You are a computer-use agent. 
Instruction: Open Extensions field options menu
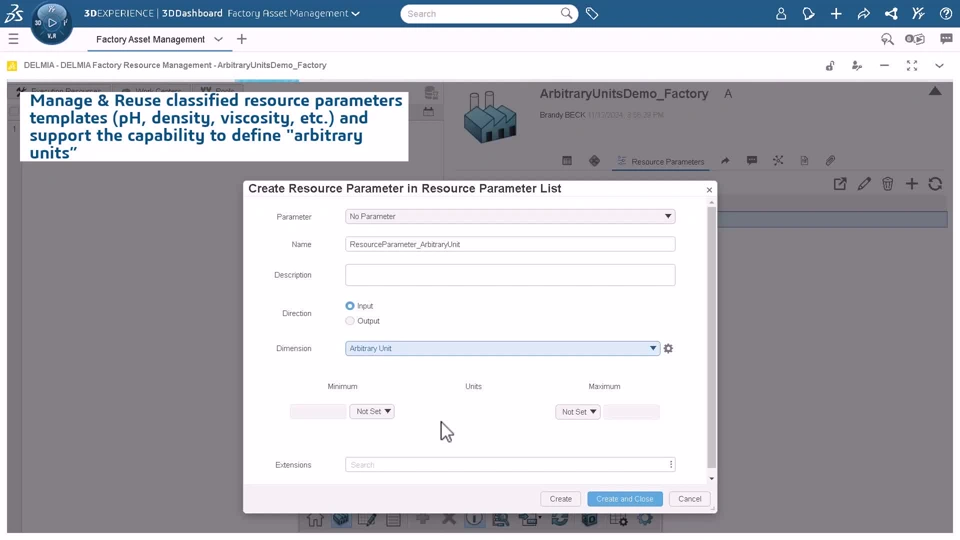[671, 465]
